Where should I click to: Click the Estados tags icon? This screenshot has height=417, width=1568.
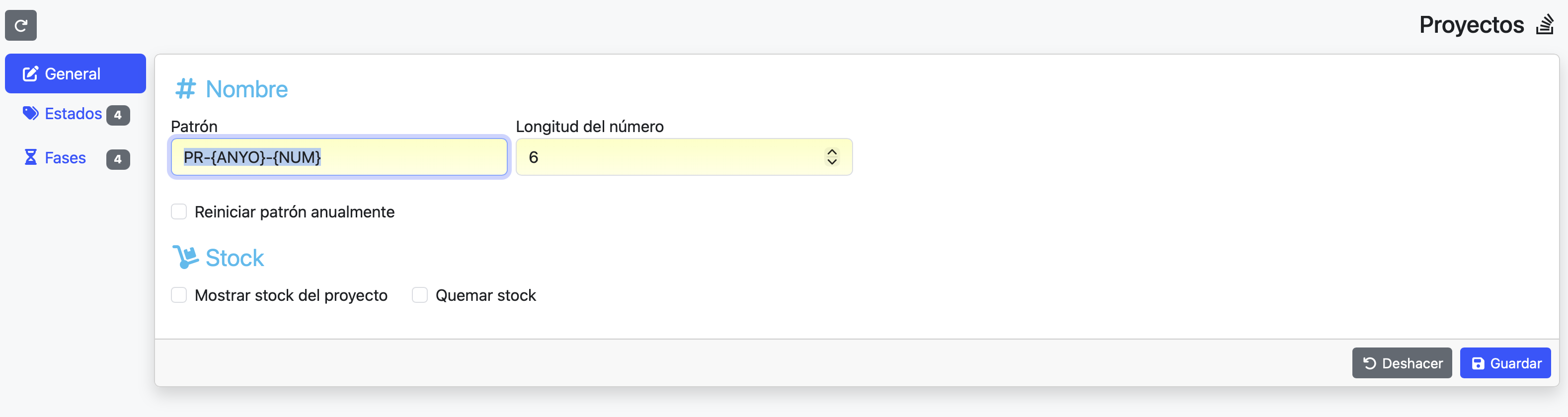[30, 113]
